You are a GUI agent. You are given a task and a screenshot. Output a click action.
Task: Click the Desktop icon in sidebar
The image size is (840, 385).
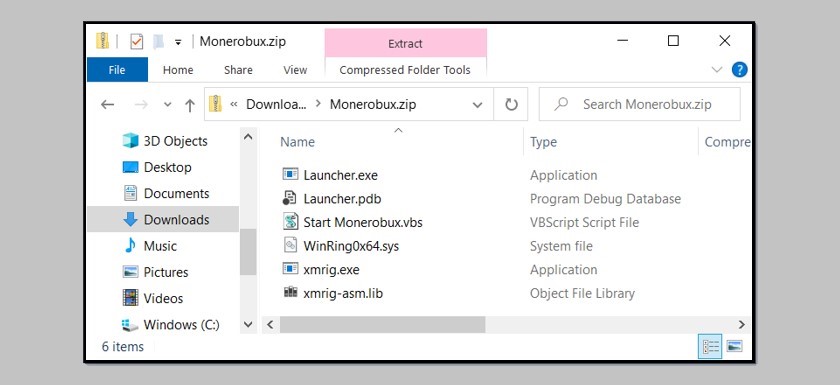pyautogui.click(x=130, y=167)
